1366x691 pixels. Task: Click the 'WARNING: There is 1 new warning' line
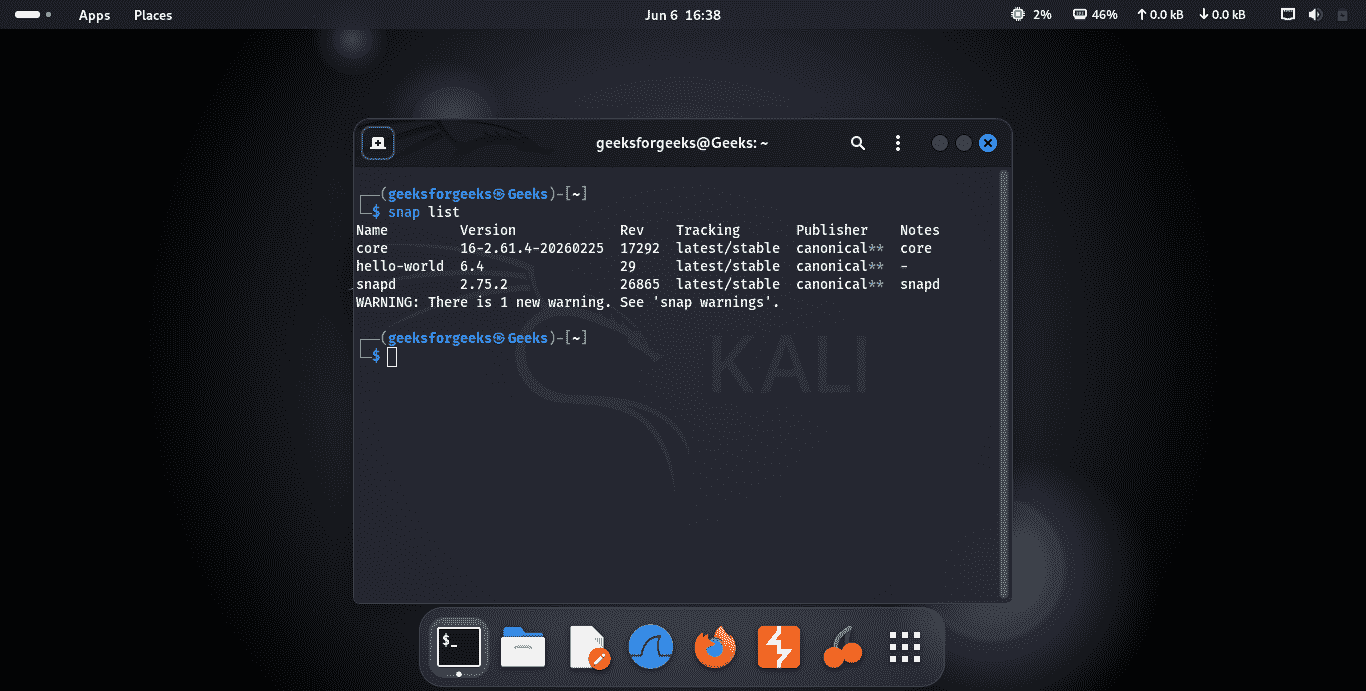point(568,302)
